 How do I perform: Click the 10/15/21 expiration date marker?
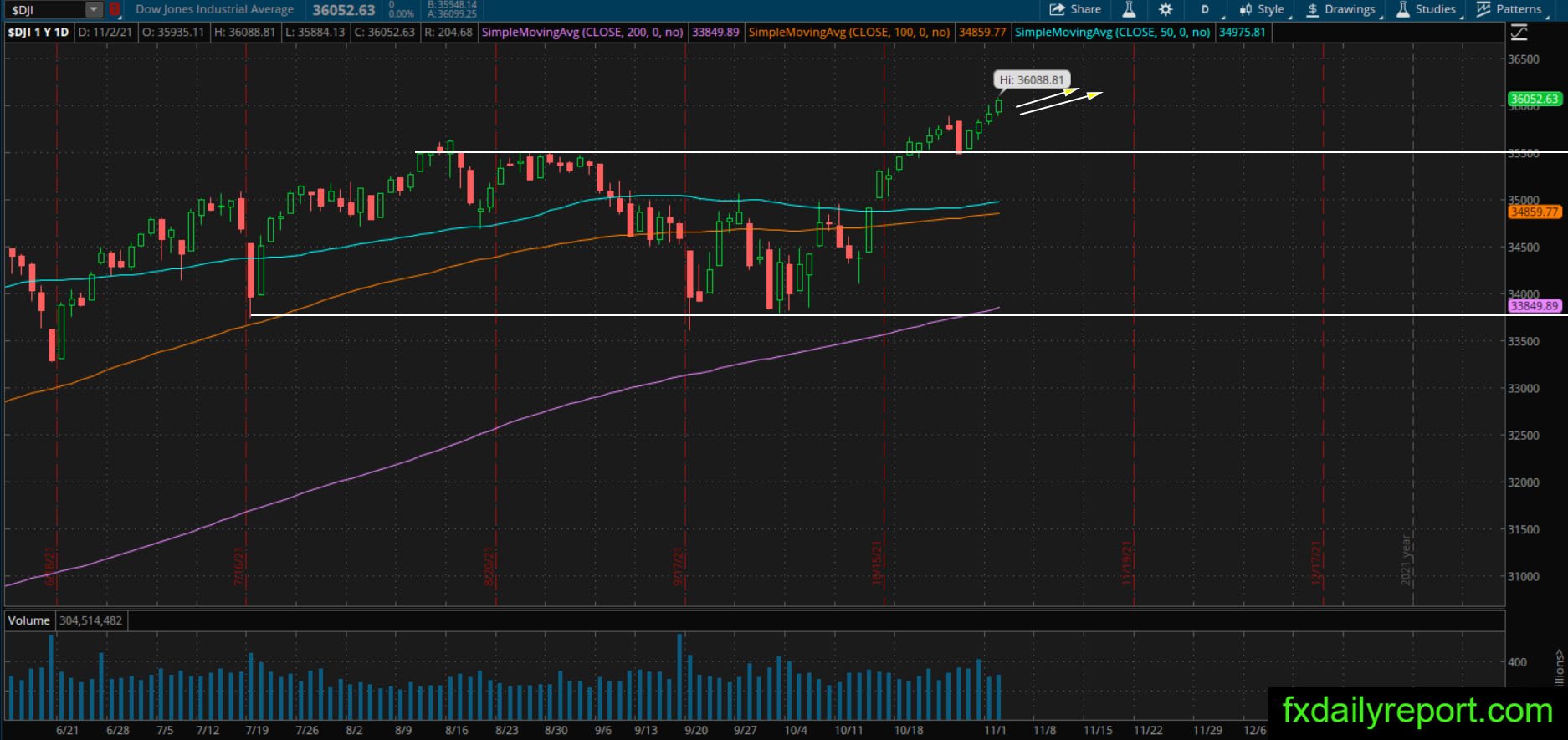coord(878,564)
